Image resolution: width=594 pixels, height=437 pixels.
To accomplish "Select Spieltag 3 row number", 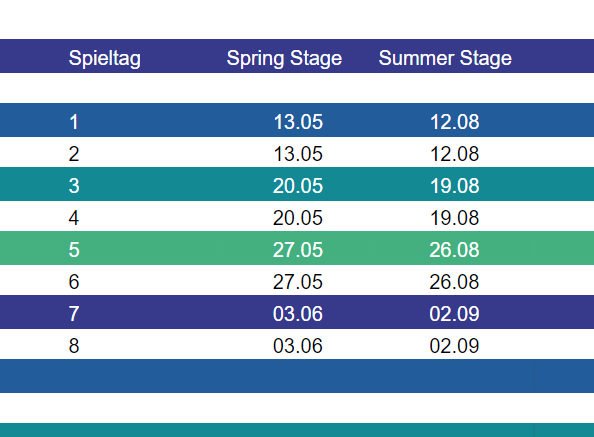I will point(74,186).
